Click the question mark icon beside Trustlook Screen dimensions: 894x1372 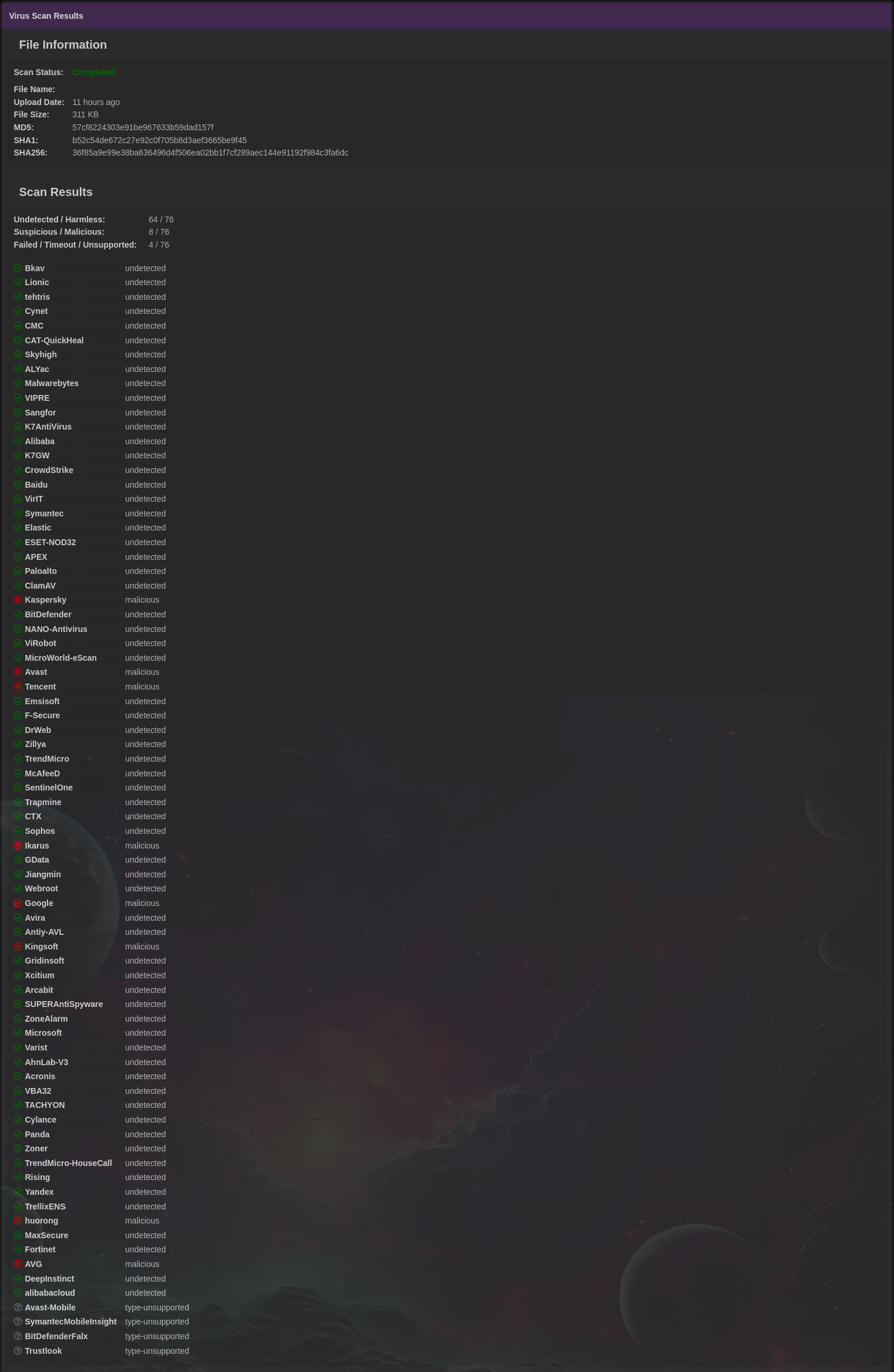click(x=18, y=1351)
